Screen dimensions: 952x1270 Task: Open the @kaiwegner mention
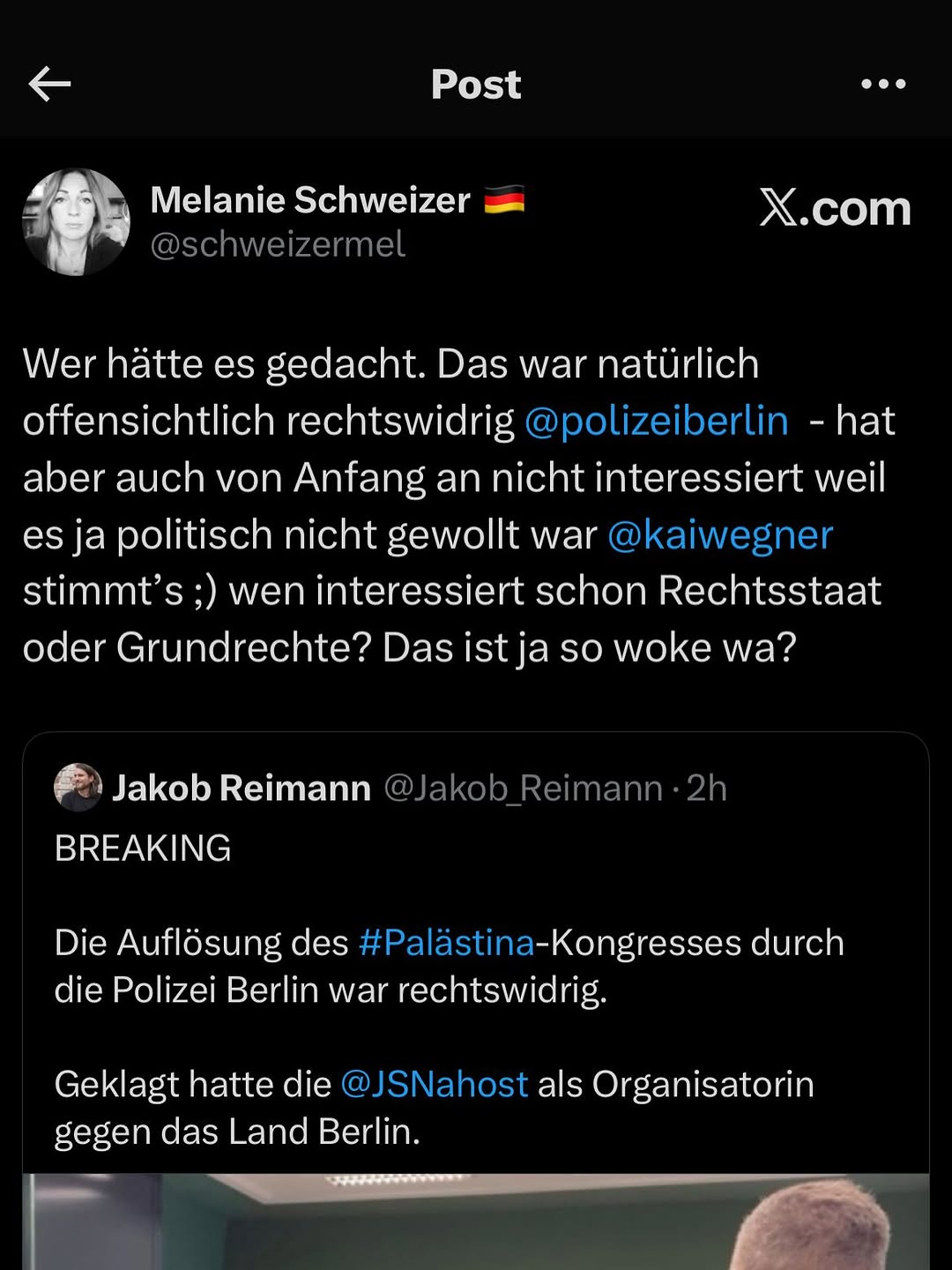[720, 535]
